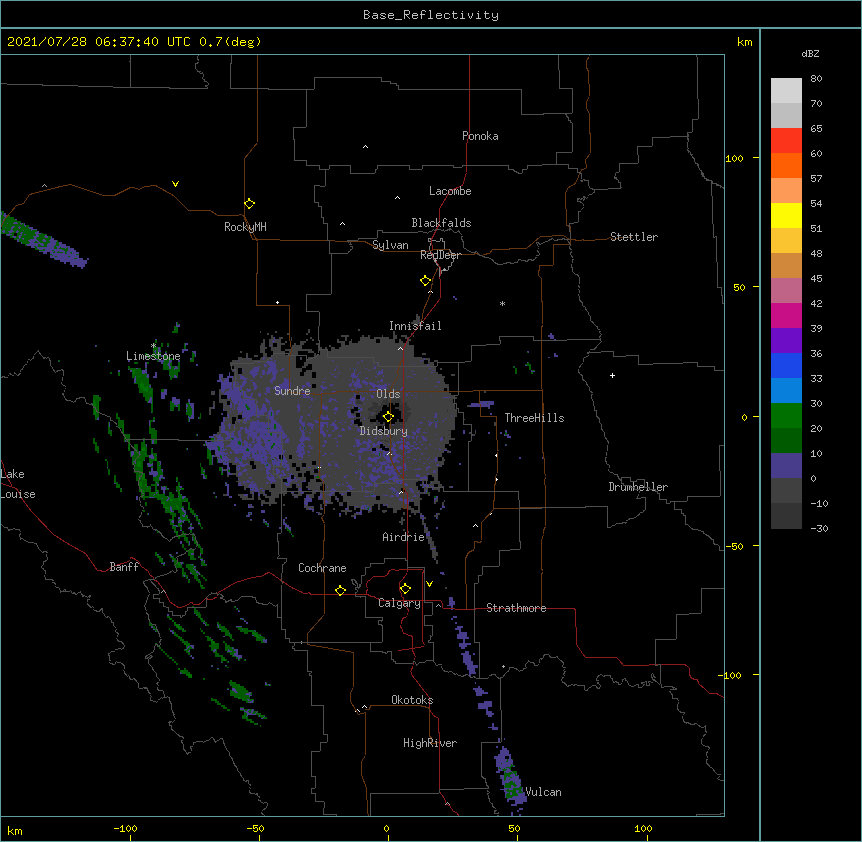This screenshot has width=862, height=842.
Task: Select the yellow diamond marker right of Cochrane
Action: coord(340,590)
